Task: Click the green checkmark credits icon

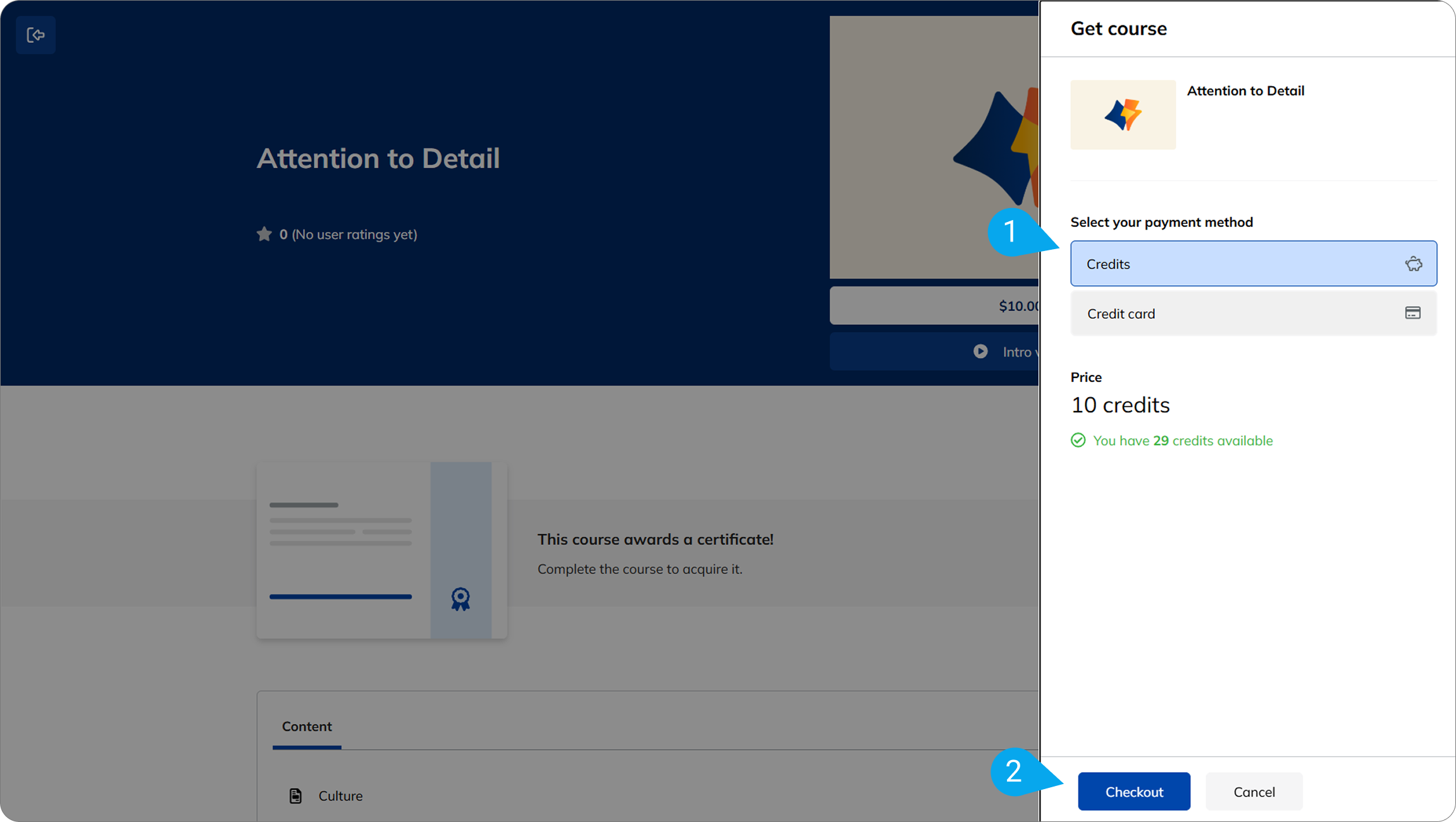Action: click(1078, 440)
